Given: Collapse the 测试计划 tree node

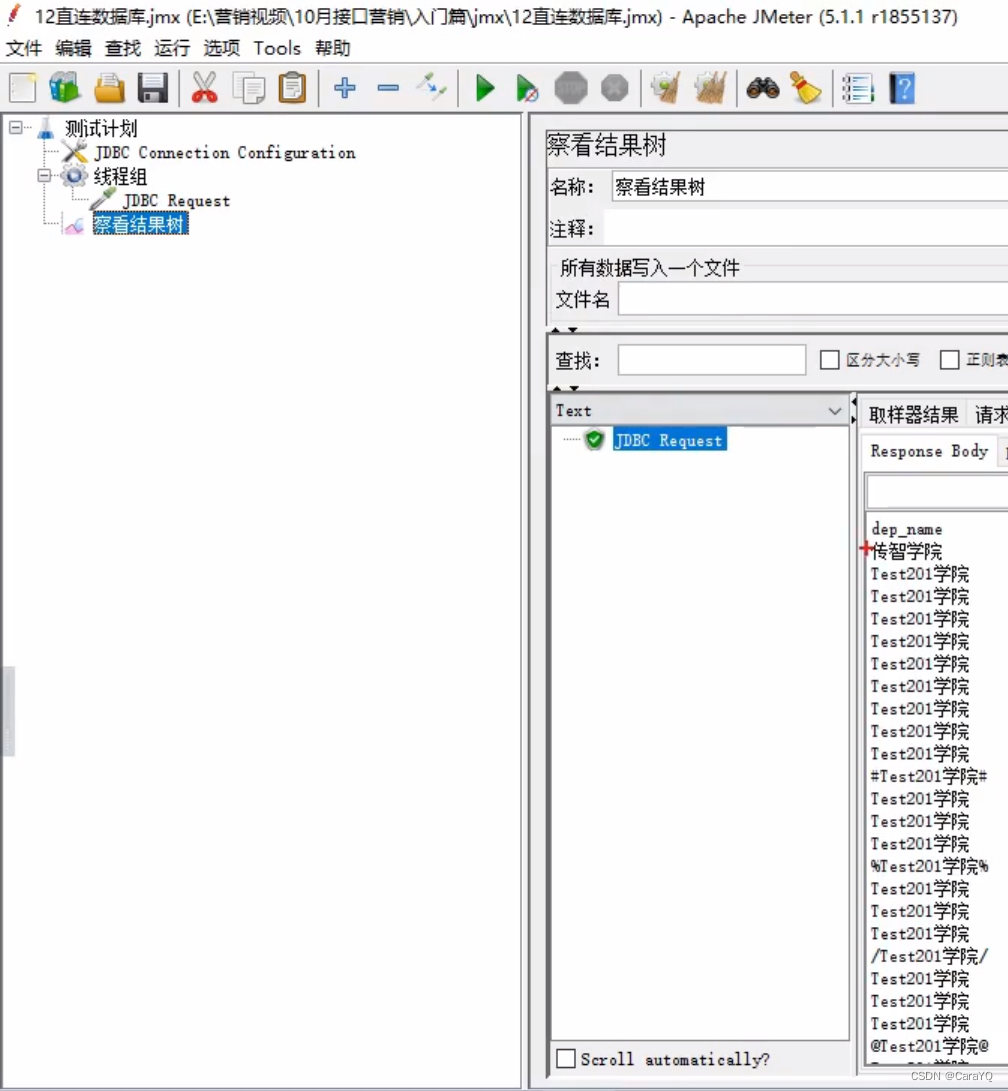Looking at the screenshot, I should point(15,127).
